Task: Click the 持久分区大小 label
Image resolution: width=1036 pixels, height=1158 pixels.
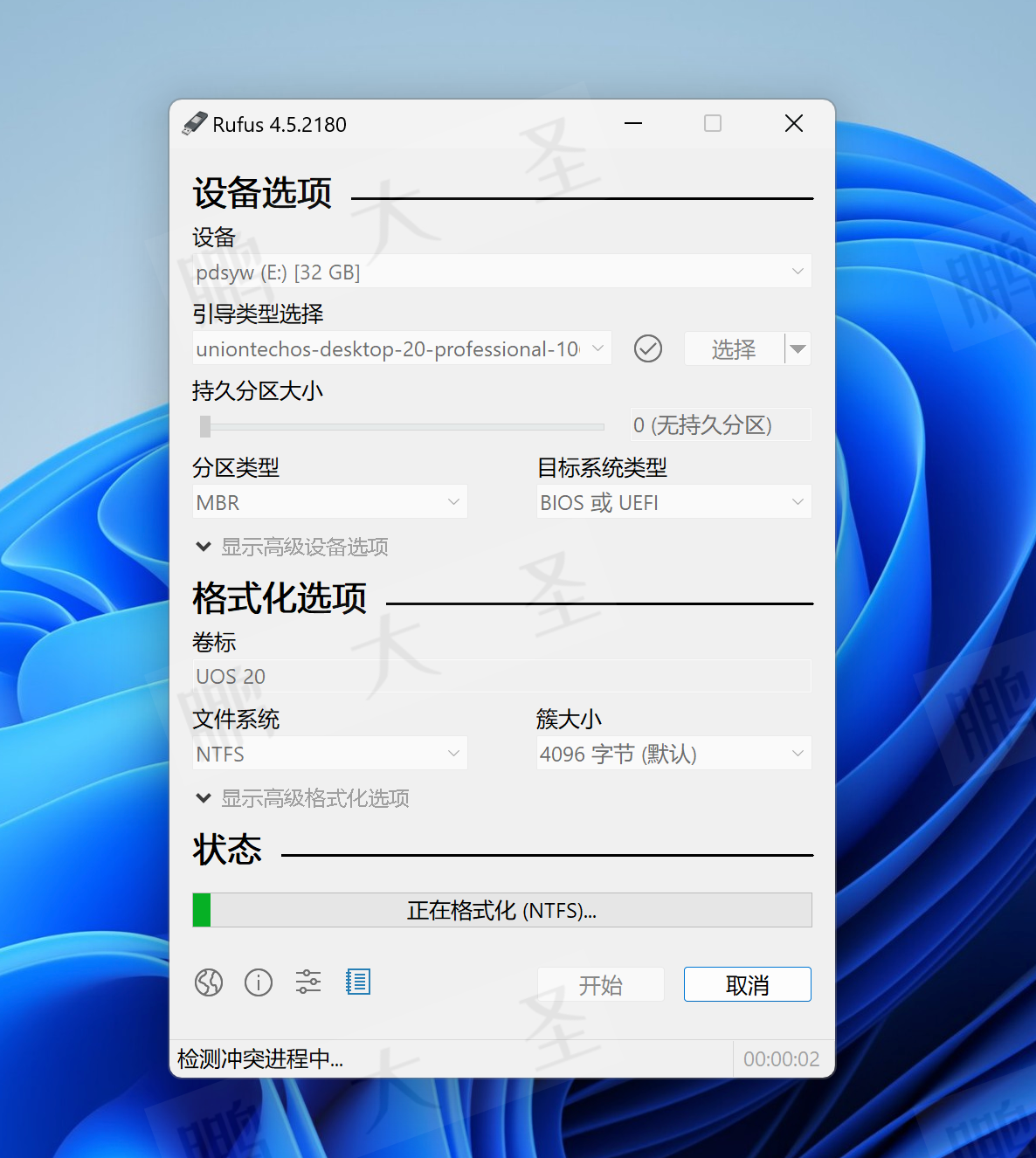Action: [258, 390]
